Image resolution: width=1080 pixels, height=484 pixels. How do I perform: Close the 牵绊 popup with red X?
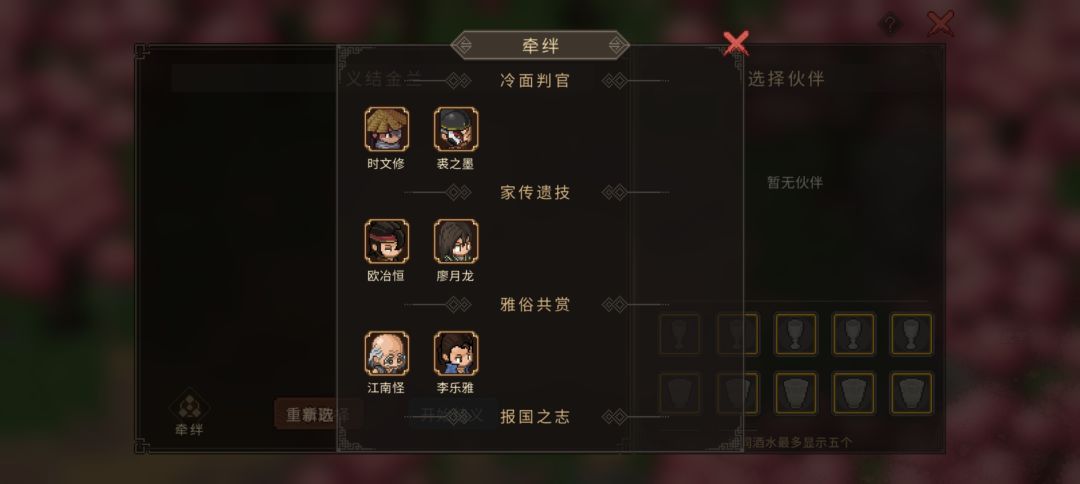(x=736, y=43)
